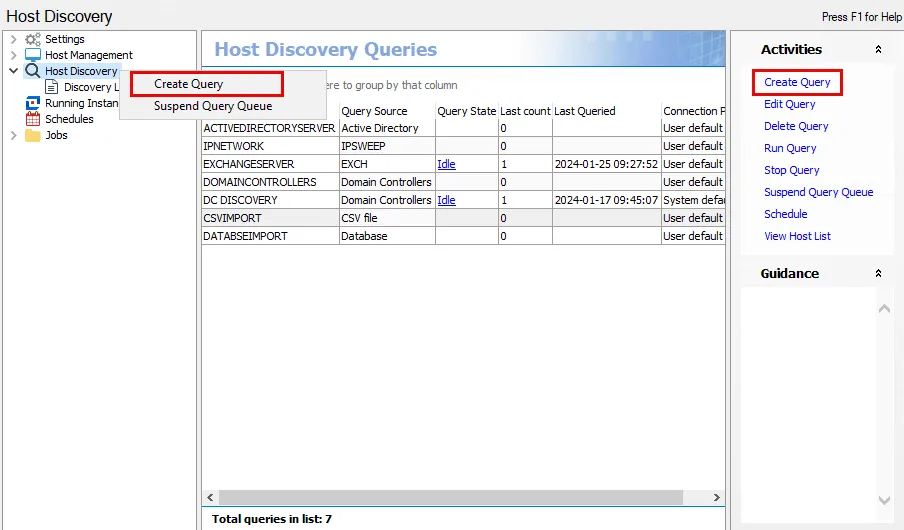Click the Running Instances icon
Screen dimensions: 904x530
pyautogui.click(x=33, y=103)
